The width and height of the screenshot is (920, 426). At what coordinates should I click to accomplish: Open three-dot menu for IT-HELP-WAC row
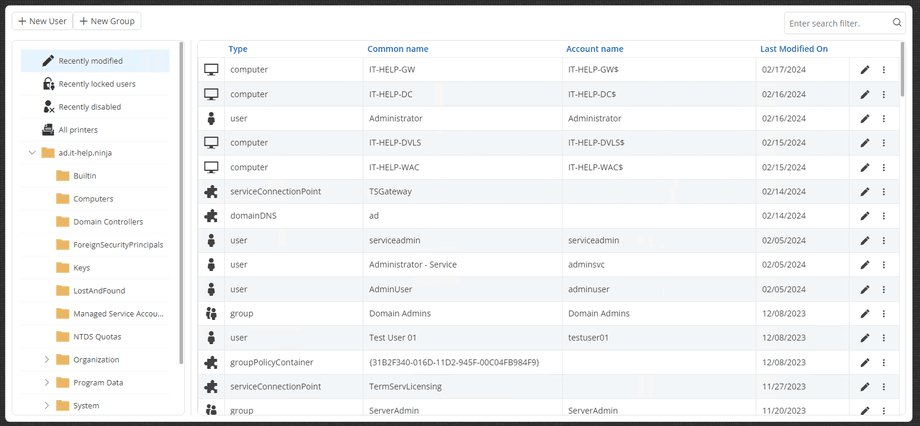[884, 167]
